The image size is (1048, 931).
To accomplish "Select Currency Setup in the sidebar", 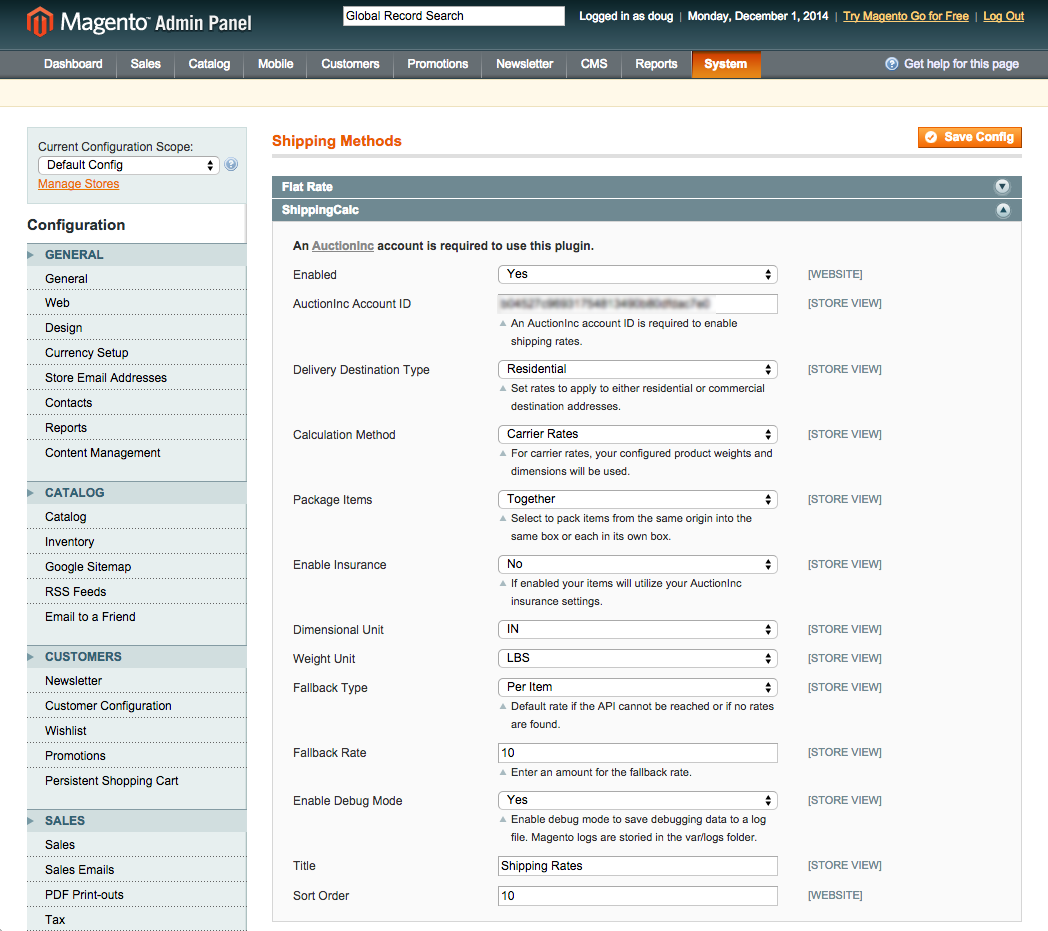I will pyautogui.click(x=136, y=353).
